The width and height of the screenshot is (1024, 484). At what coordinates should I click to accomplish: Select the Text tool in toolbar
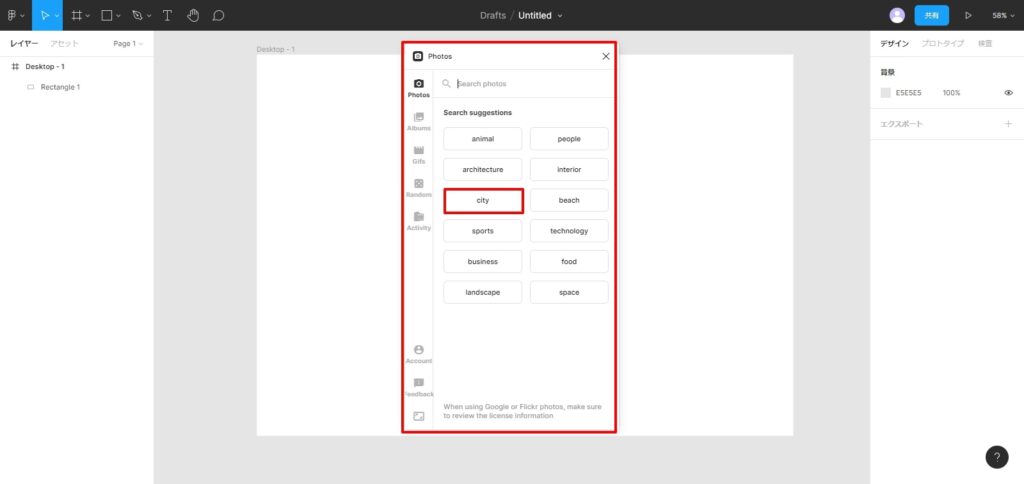167,15
